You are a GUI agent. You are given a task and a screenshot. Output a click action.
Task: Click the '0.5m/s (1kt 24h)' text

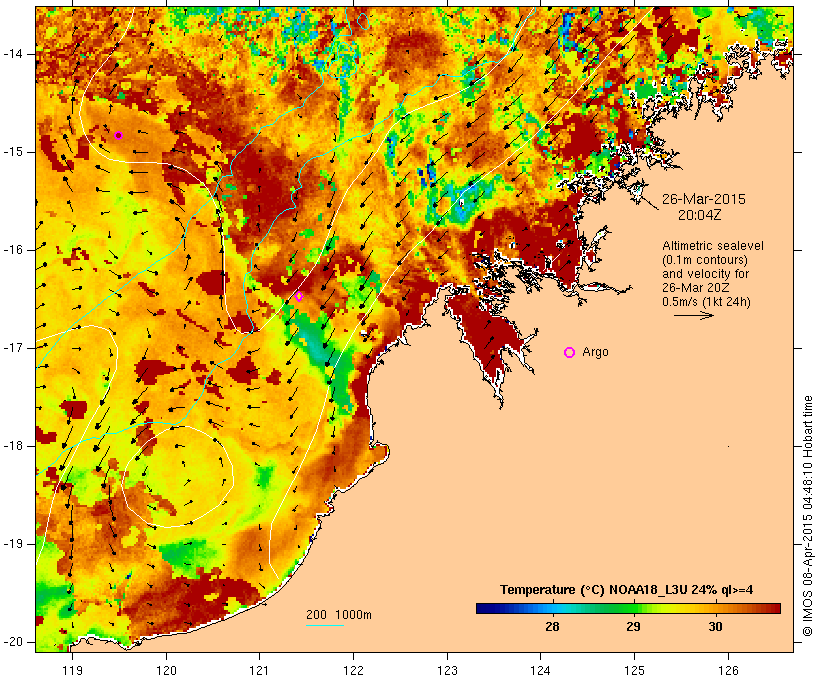[707, 302]
